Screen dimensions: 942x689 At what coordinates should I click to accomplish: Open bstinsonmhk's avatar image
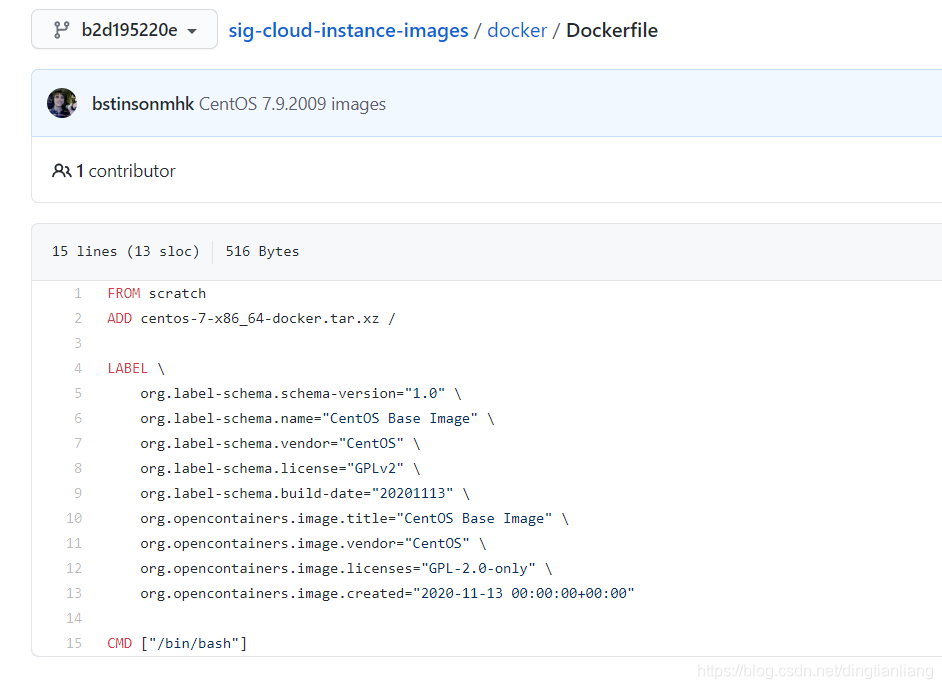tap(62, 103)
